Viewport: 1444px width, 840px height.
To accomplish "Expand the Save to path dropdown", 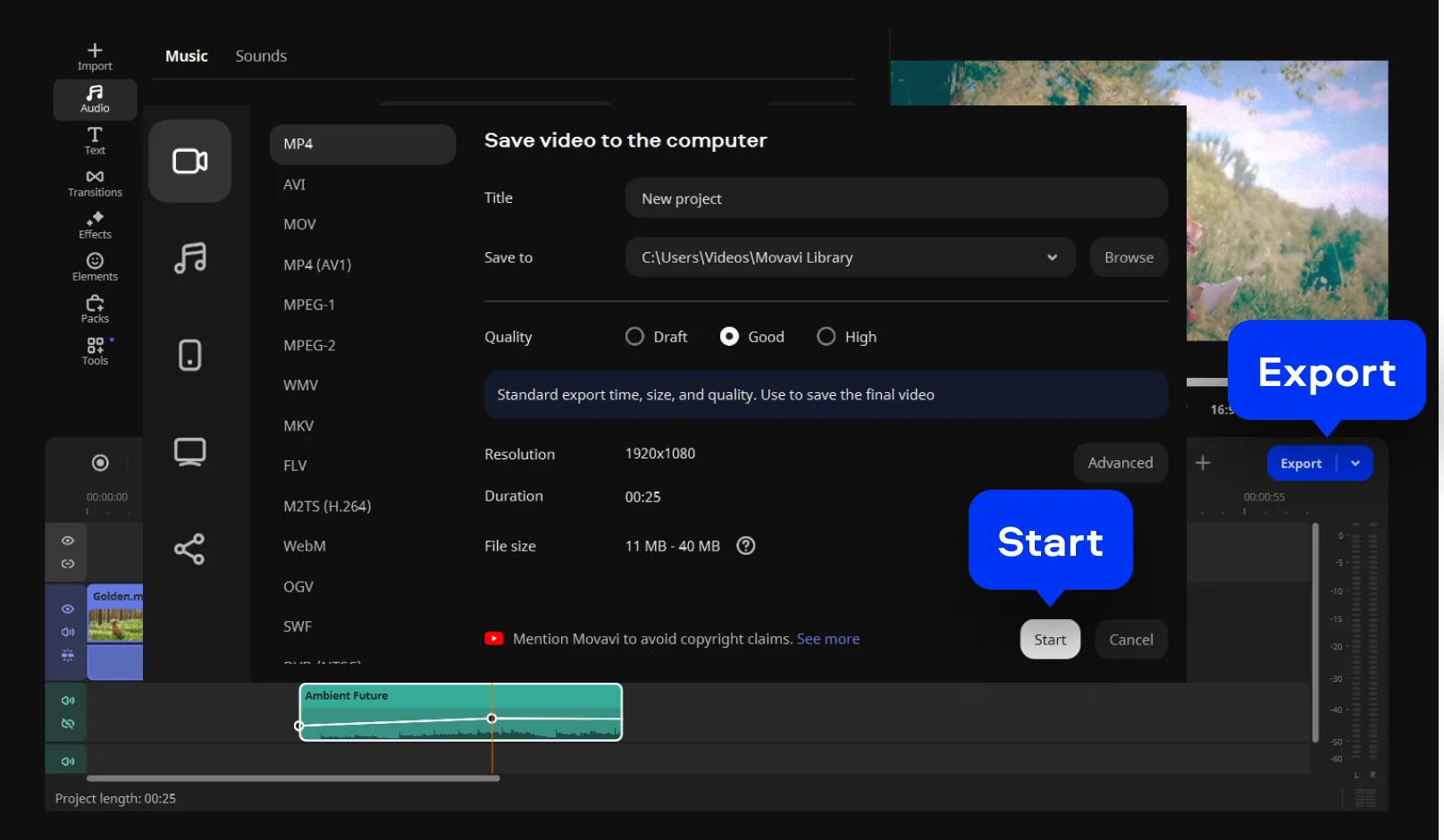I will [x=1052, y=257].
